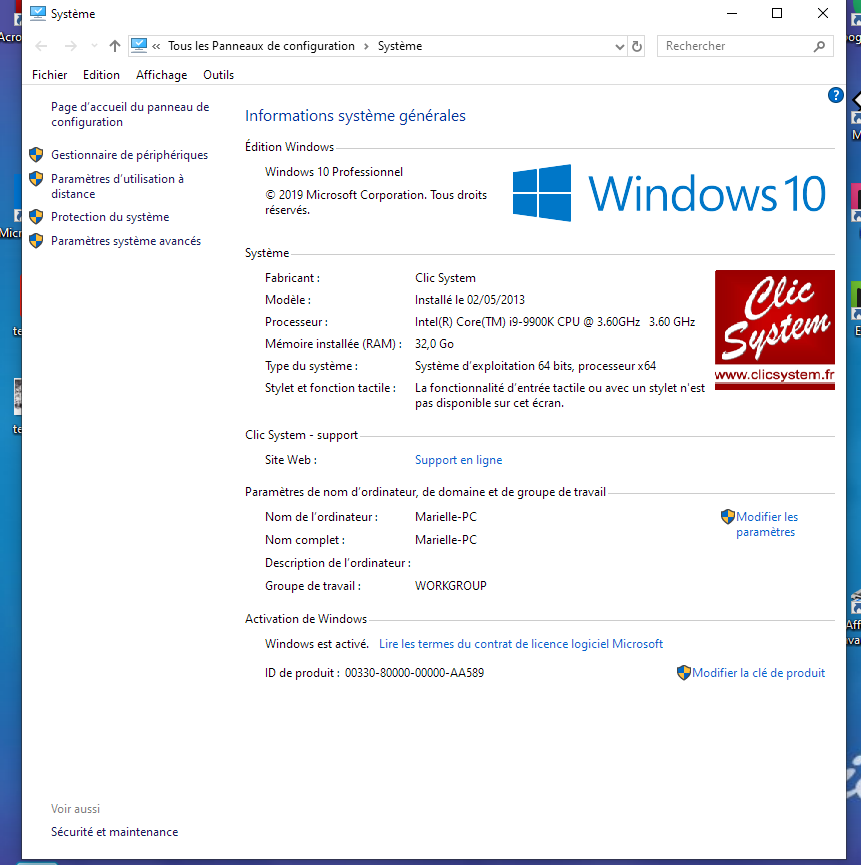The width and height of the screenshot is (861, 865).
Task: Click the WORKGROUP value
Action: [451, 586]
